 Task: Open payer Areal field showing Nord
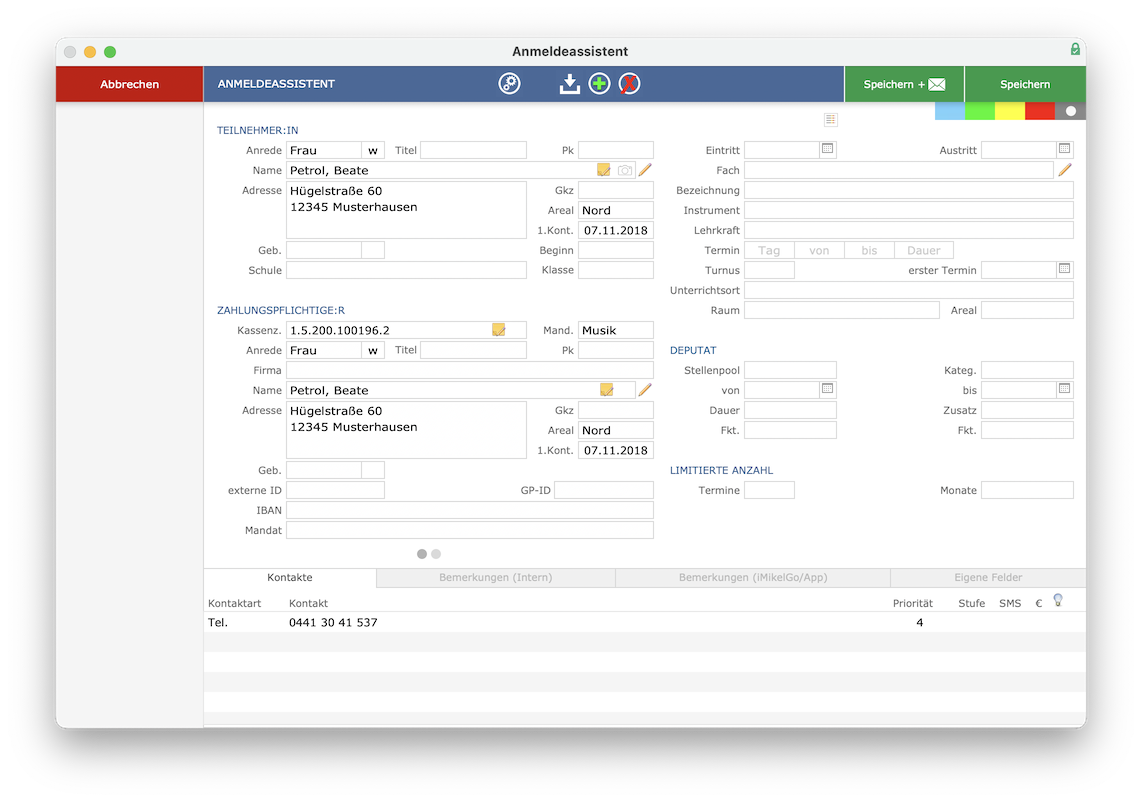(x=615, y=431)
